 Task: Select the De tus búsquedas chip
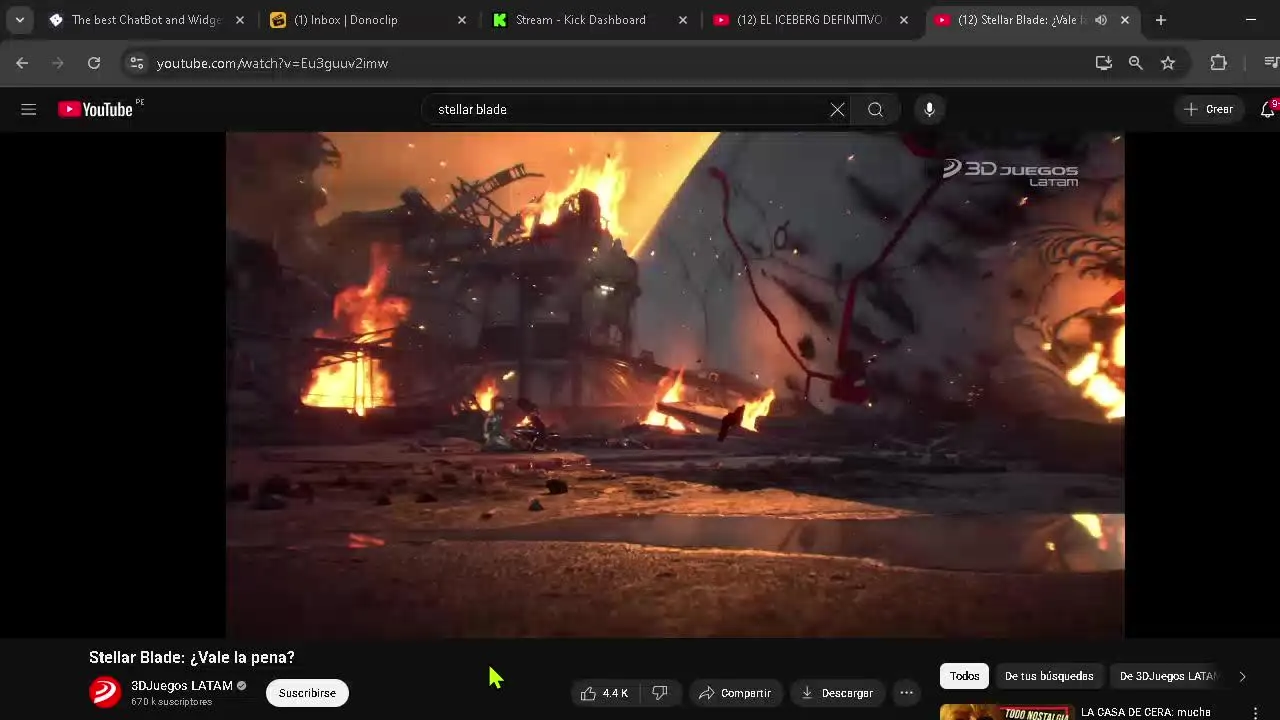coord(1049,676)
